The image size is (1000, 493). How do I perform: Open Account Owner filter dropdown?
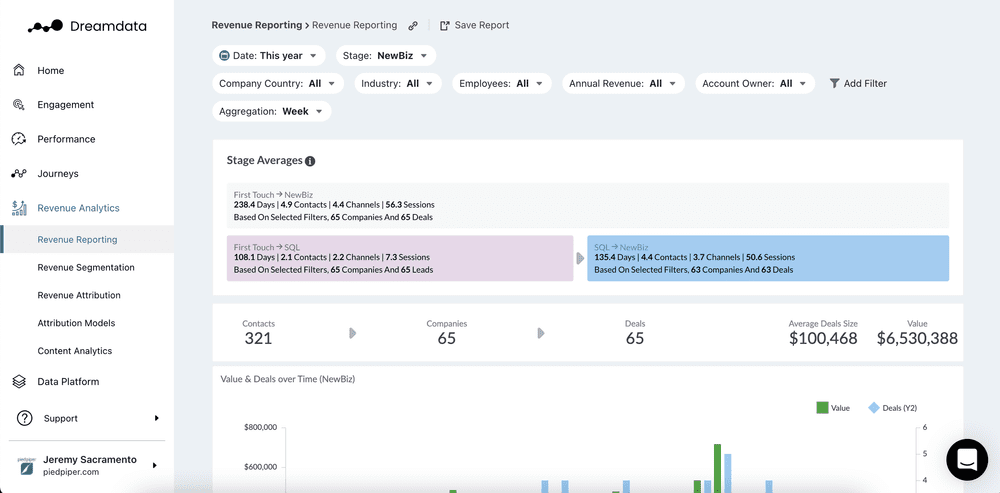(754, 84)
